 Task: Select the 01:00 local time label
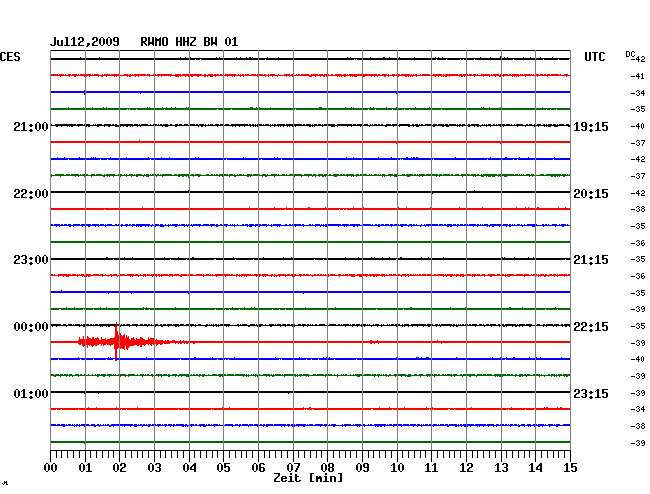pos(31,393)
